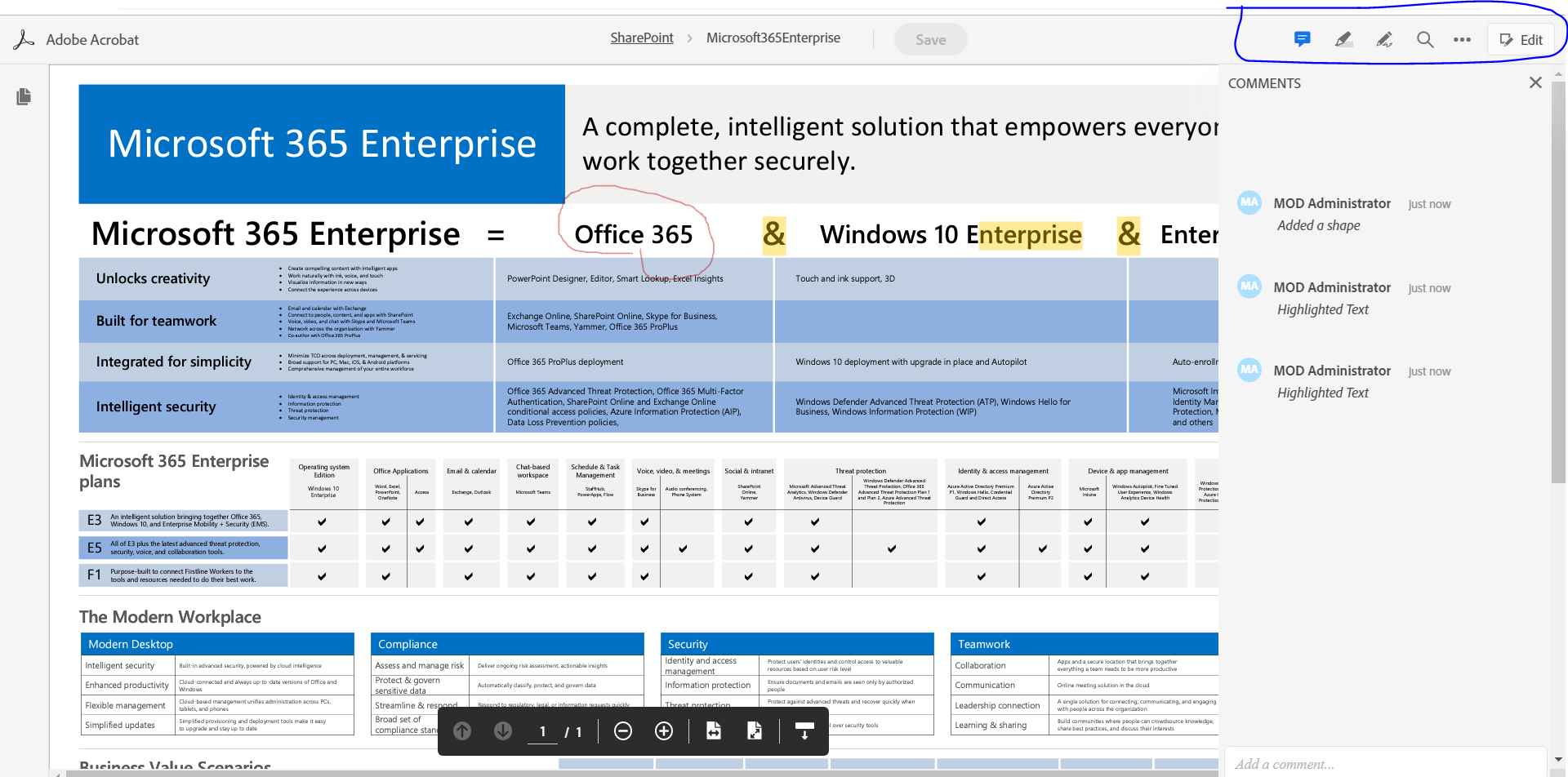Viewport: 1568px width, 777px height.
Task: Click the Edit button
Action: pos(1521,39)
